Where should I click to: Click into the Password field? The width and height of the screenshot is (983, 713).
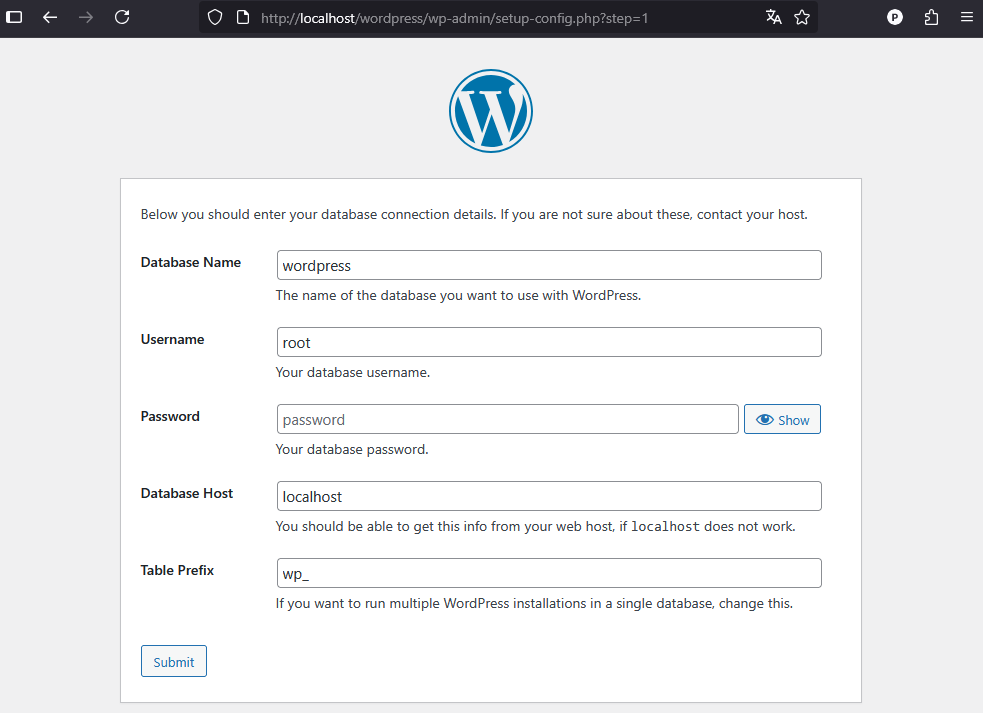point(508,420)
